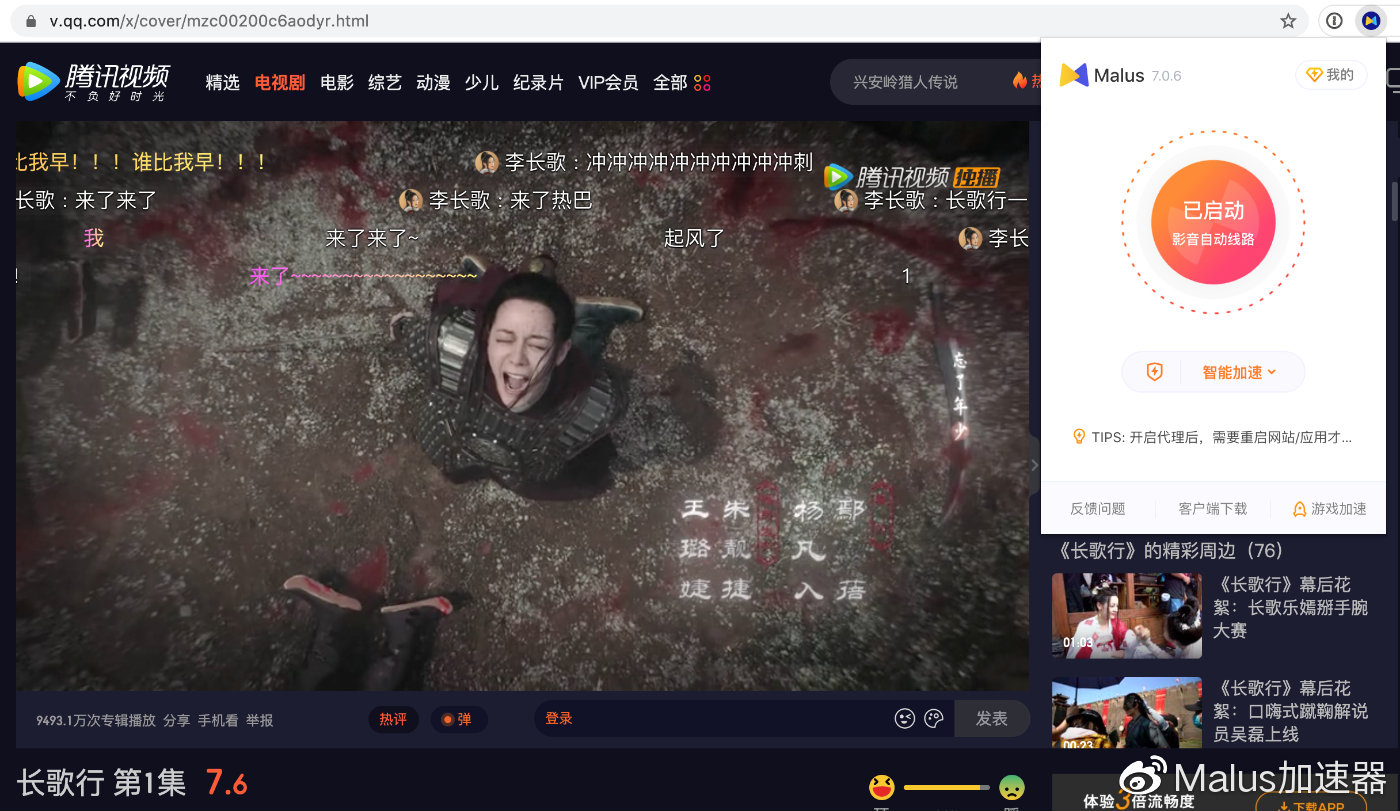Toggle the 已启动 proxy power button

pos(1213,222)
